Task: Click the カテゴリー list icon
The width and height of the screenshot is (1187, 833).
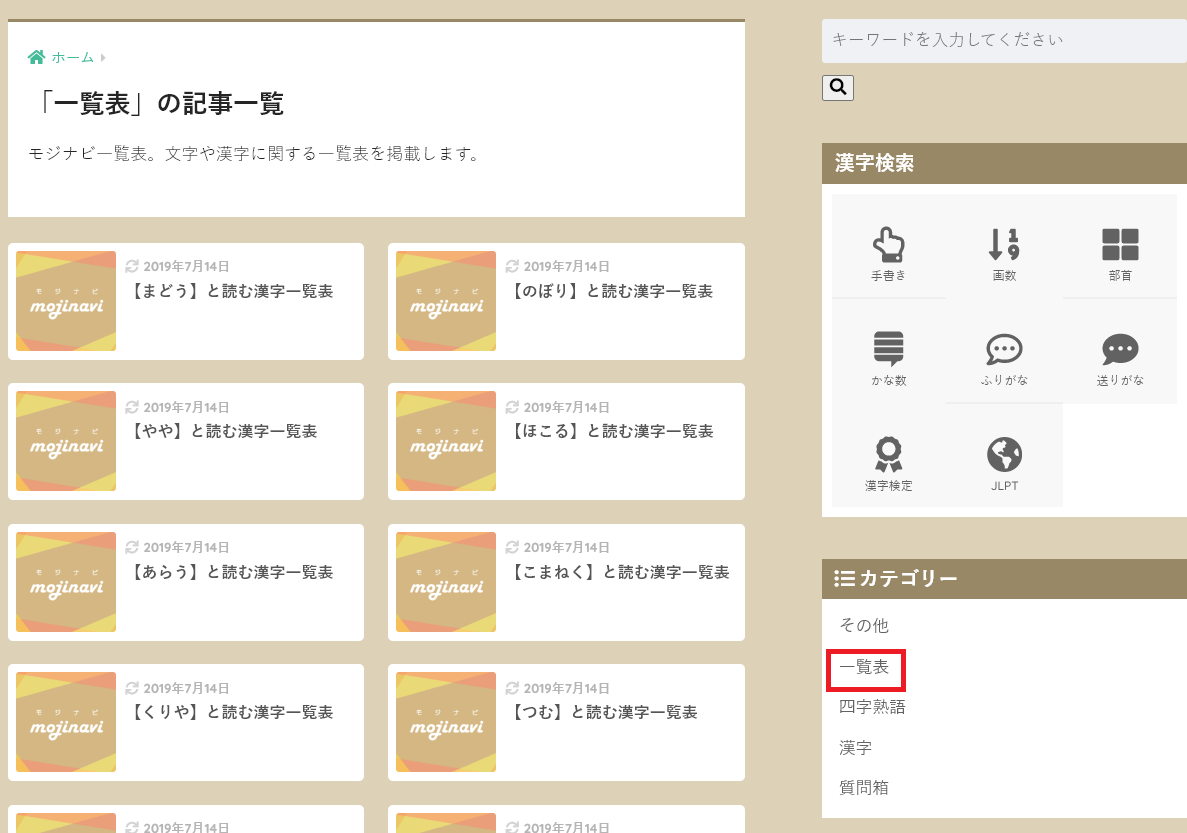Action: [x=844, y=579]
